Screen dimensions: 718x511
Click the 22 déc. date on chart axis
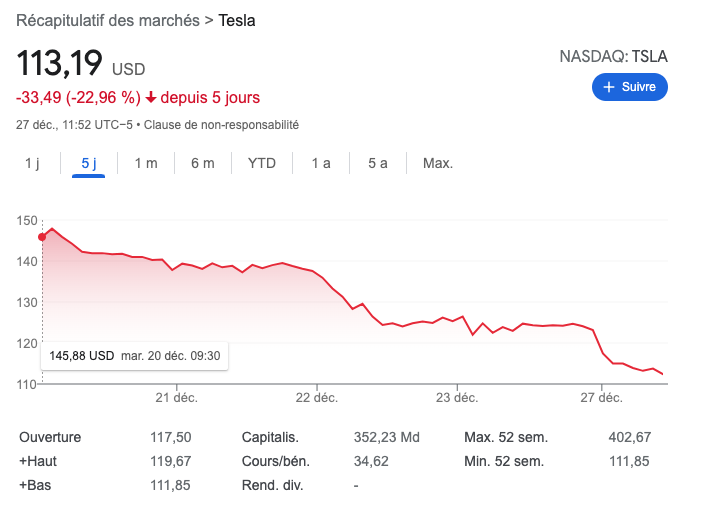(316, 397)
